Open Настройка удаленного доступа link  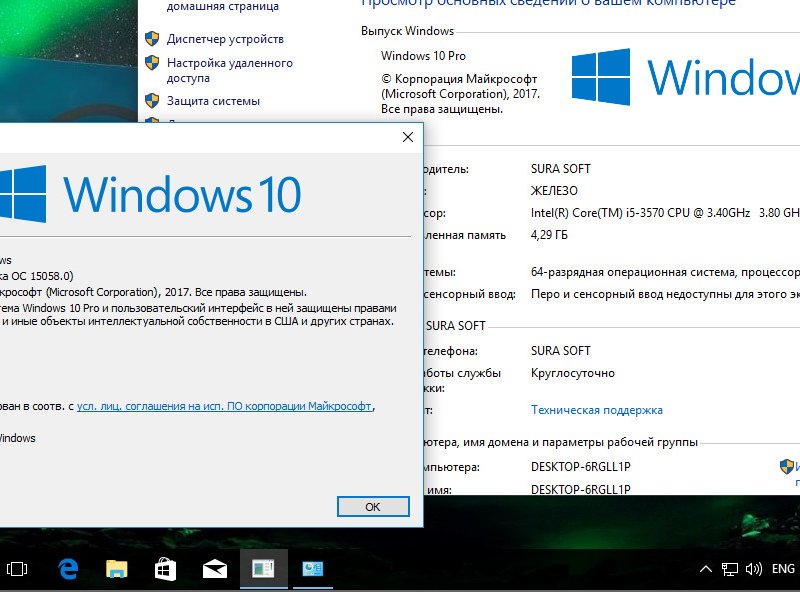tap(230, 70)
